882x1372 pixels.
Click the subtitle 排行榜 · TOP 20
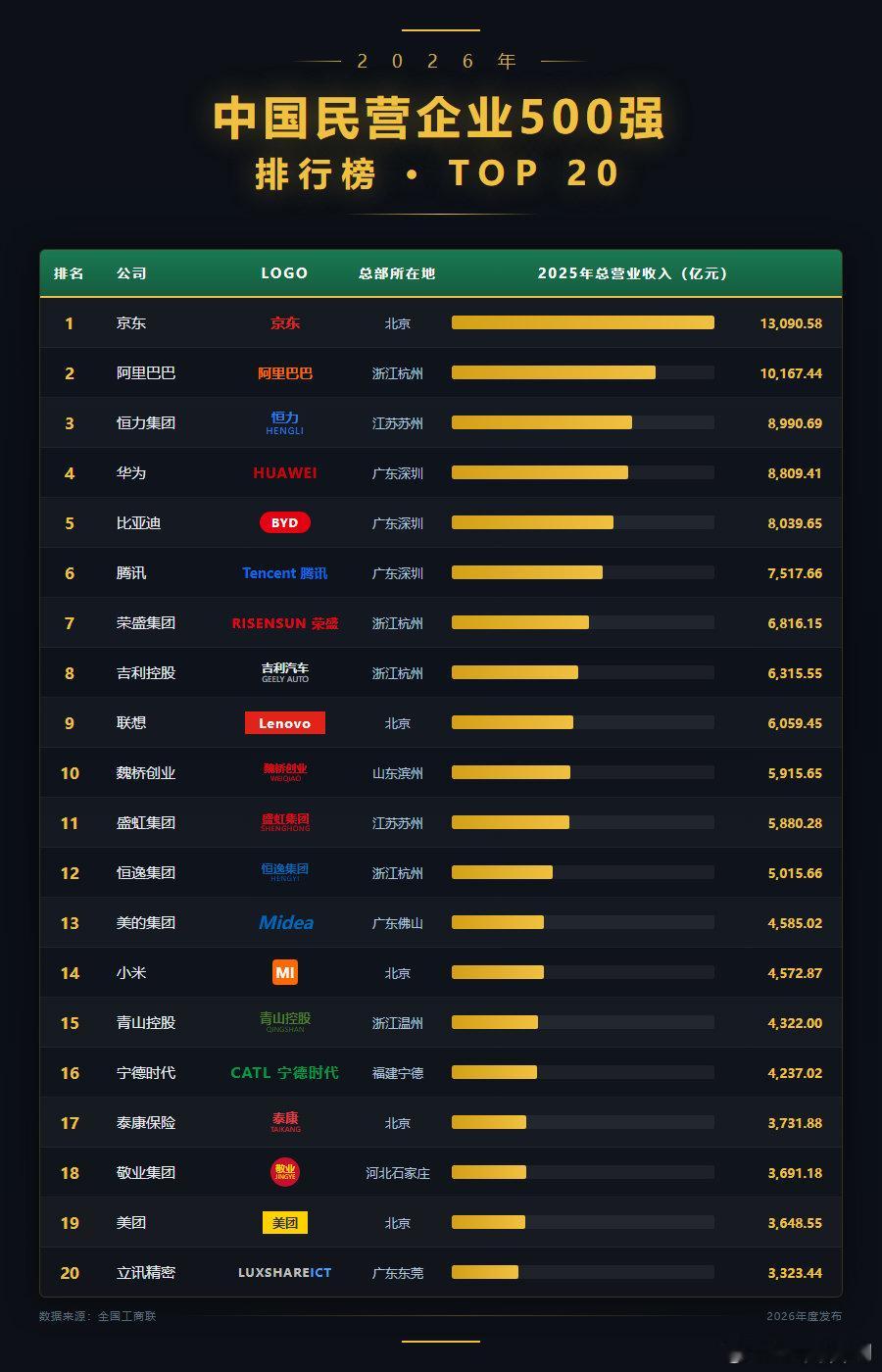click(438, 173)
